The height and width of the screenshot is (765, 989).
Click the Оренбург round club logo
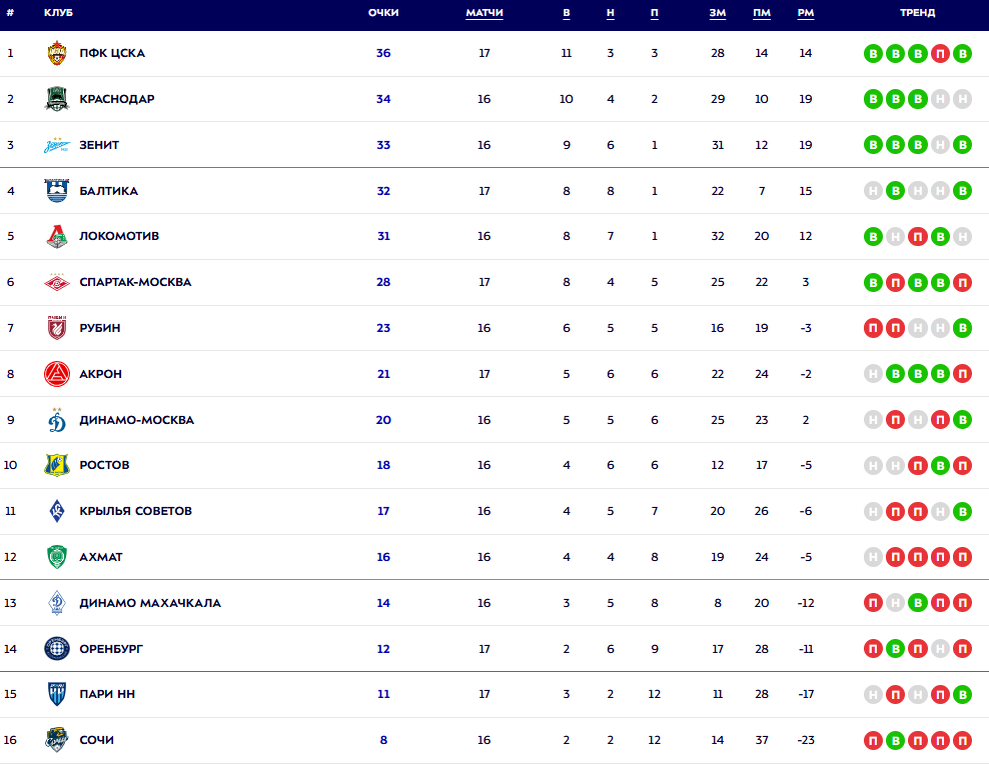click(57, 649)
